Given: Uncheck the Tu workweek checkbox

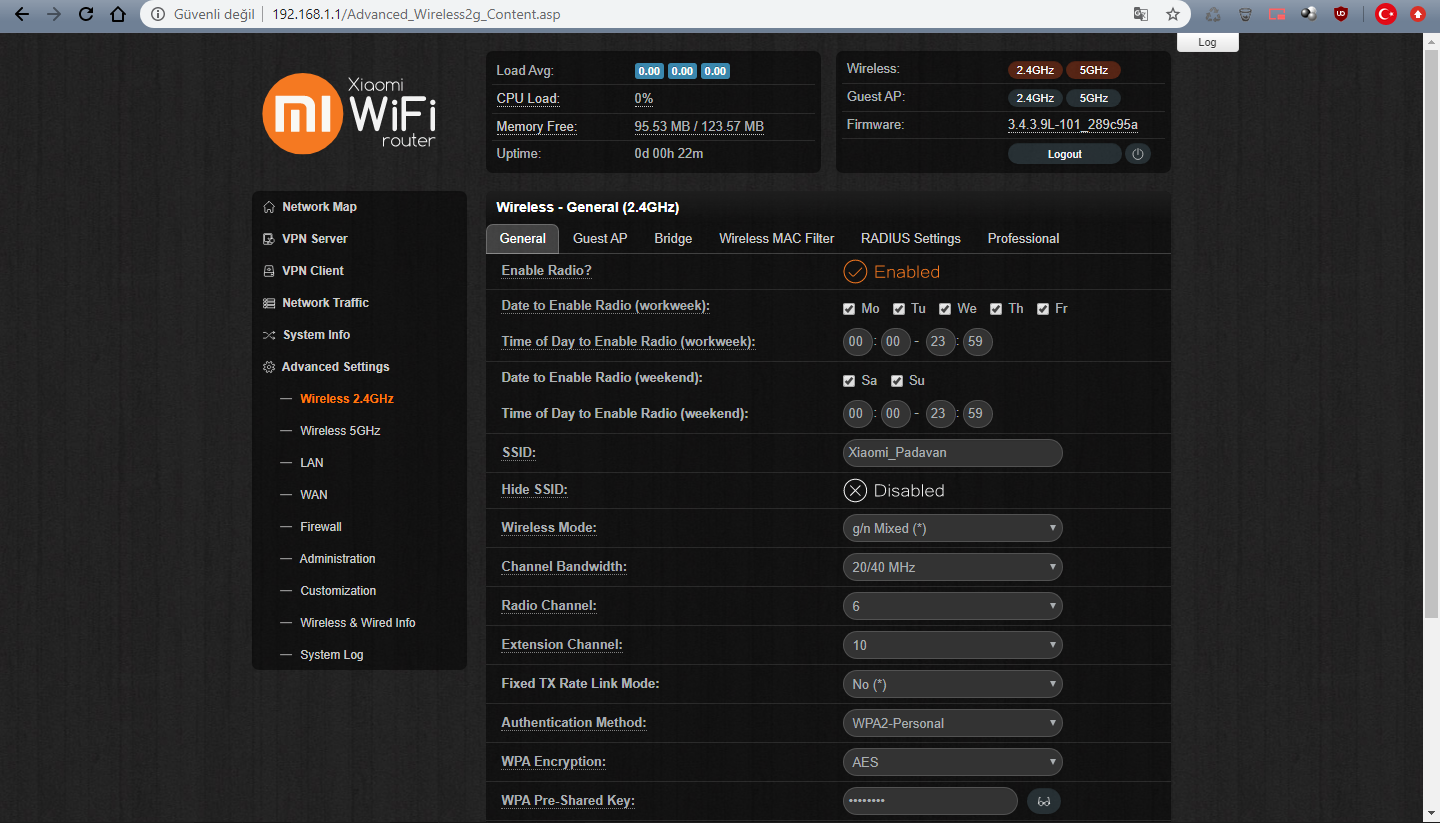Looking at the screenshot, I should click(899, 309).
